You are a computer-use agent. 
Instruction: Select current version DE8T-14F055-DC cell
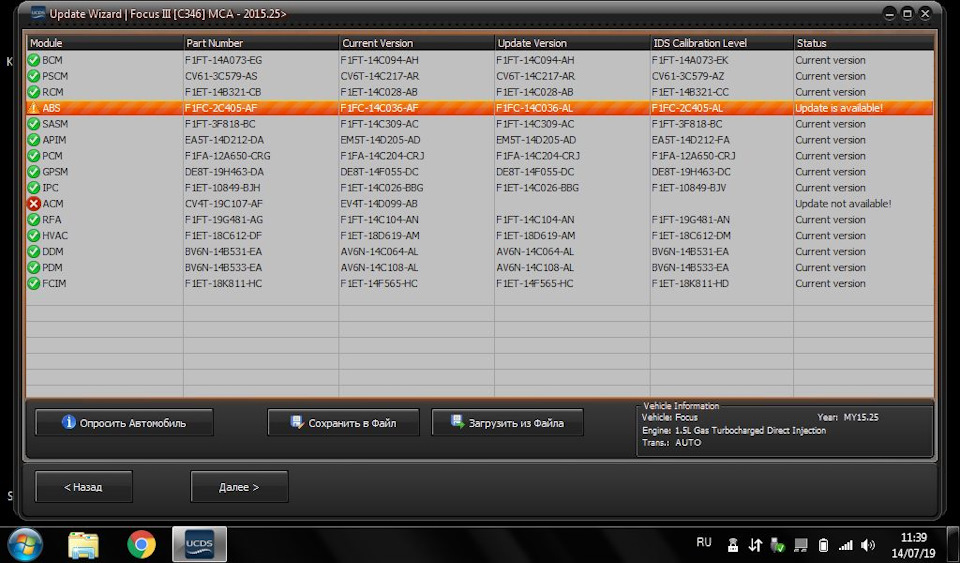click(380, 172)
